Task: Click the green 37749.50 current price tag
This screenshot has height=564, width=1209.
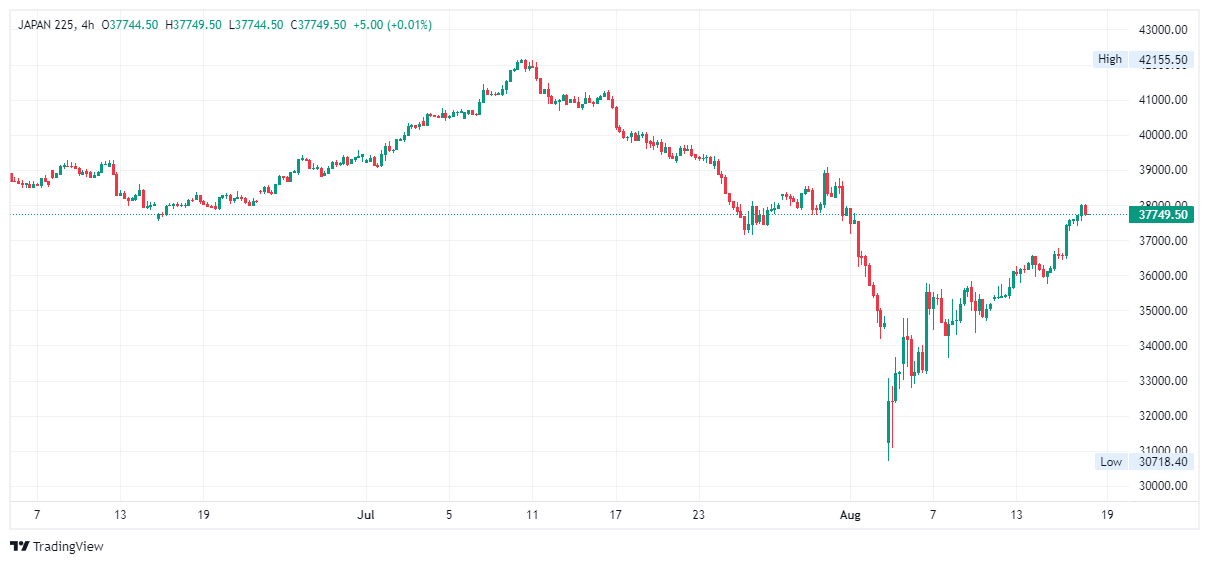Action: coord(1163,215)
